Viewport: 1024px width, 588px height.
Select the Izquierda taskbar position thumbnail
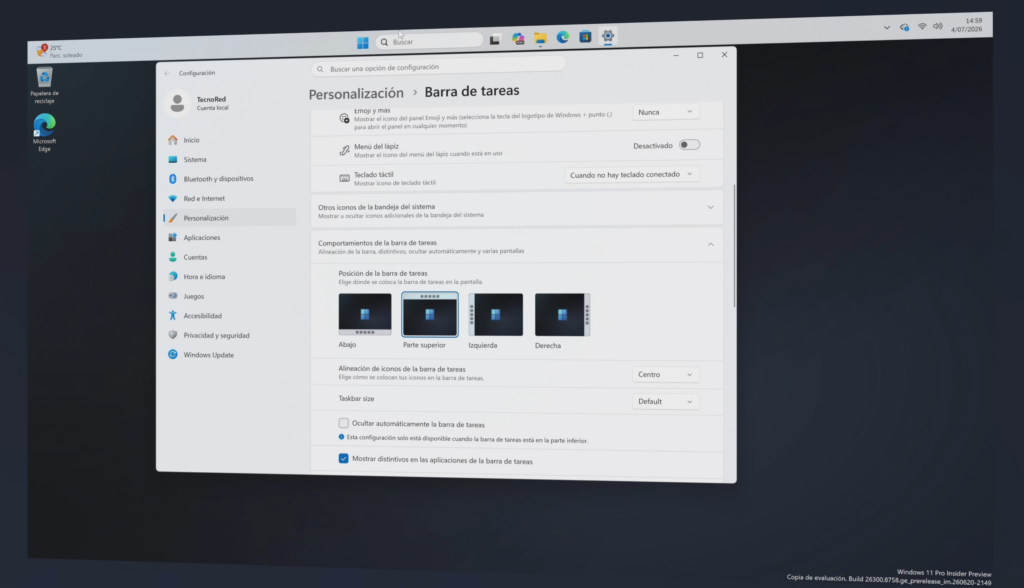[496, 315]
